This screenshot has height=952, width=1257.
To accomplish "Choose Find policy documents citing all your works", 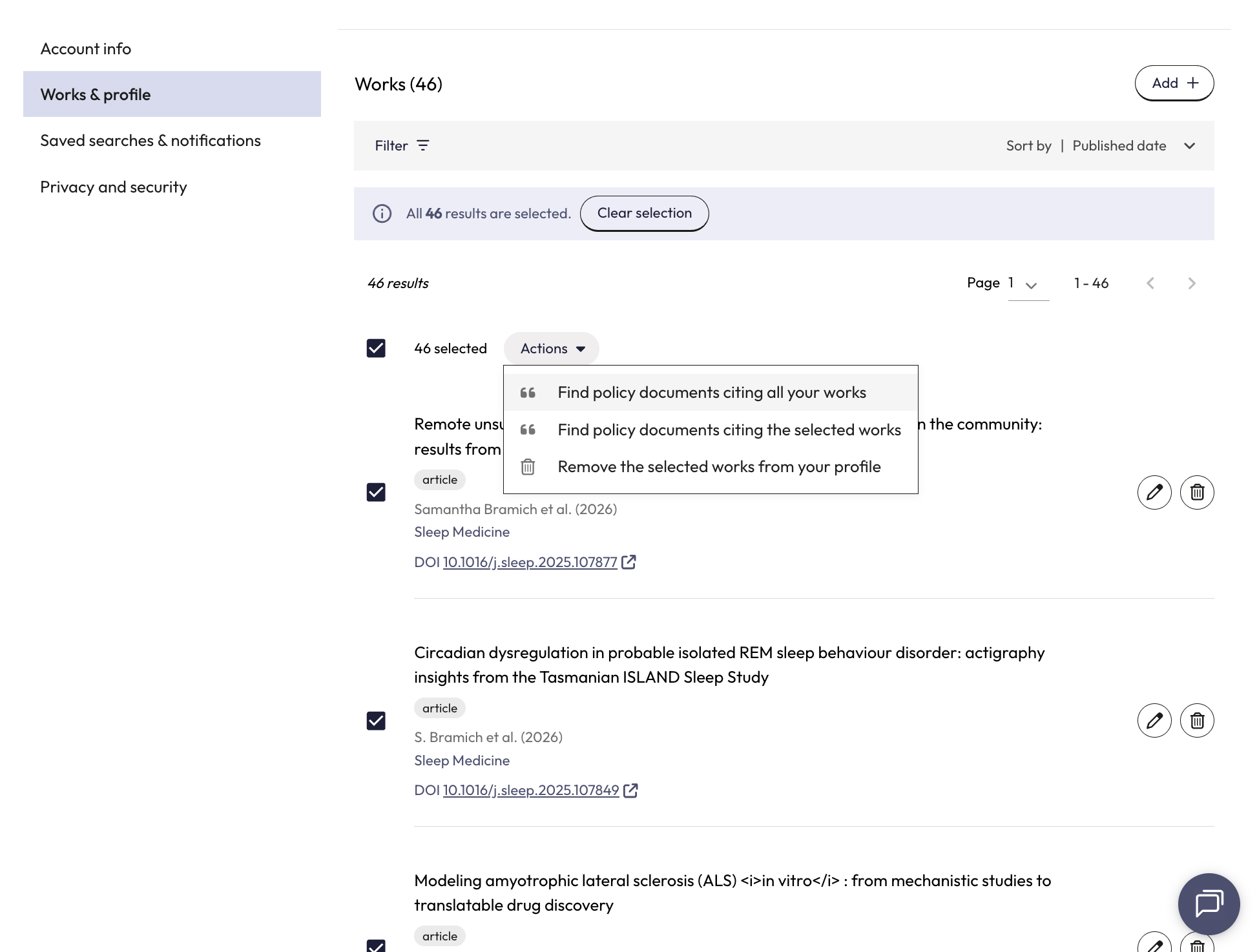I will tap(711, 393).
